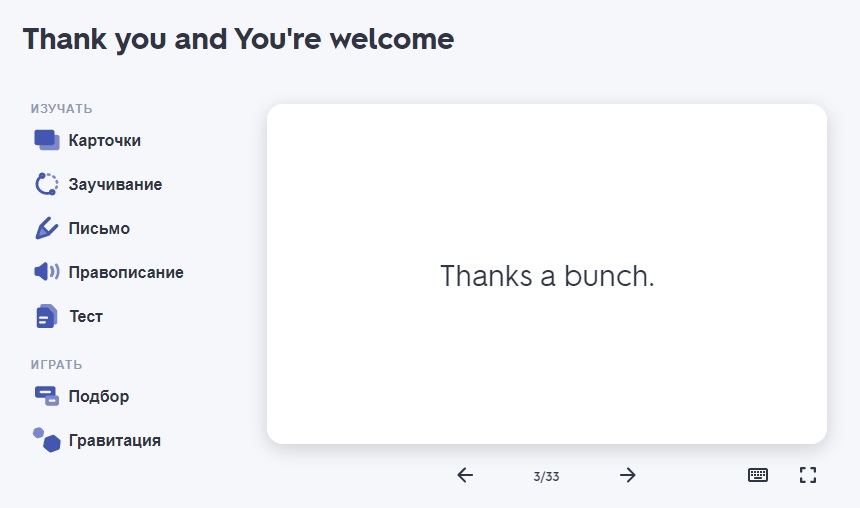Open the Заучивание study mode
Viewport: 860px width, 508px height.
(x=115, y=185)
